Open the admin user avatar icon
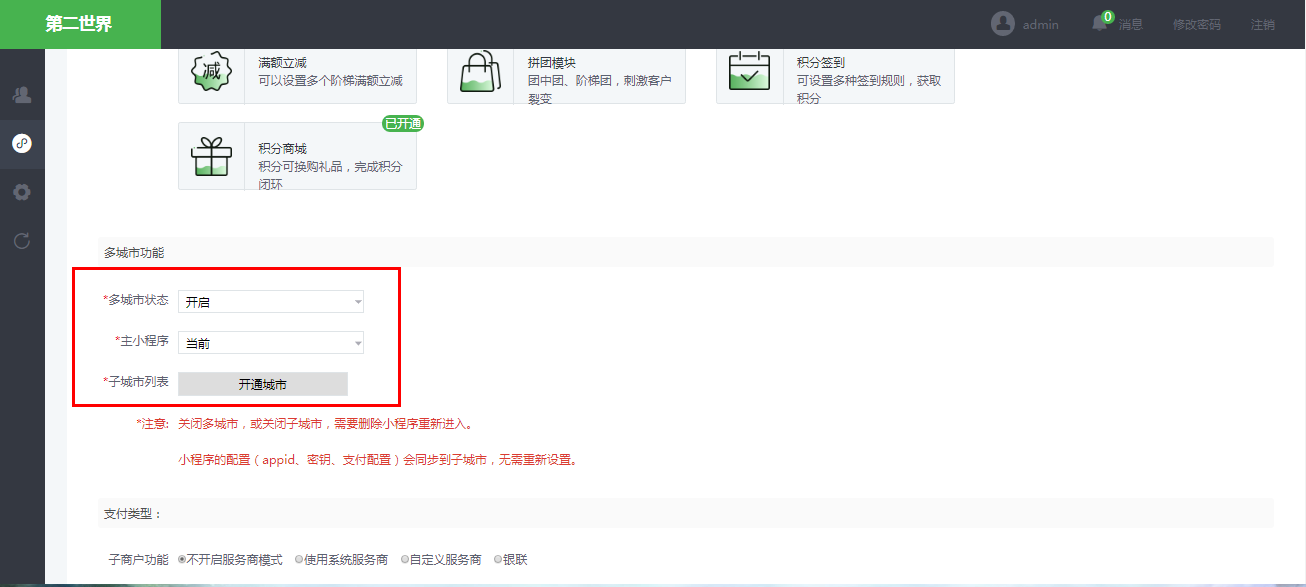 [x=1003, y=24]
